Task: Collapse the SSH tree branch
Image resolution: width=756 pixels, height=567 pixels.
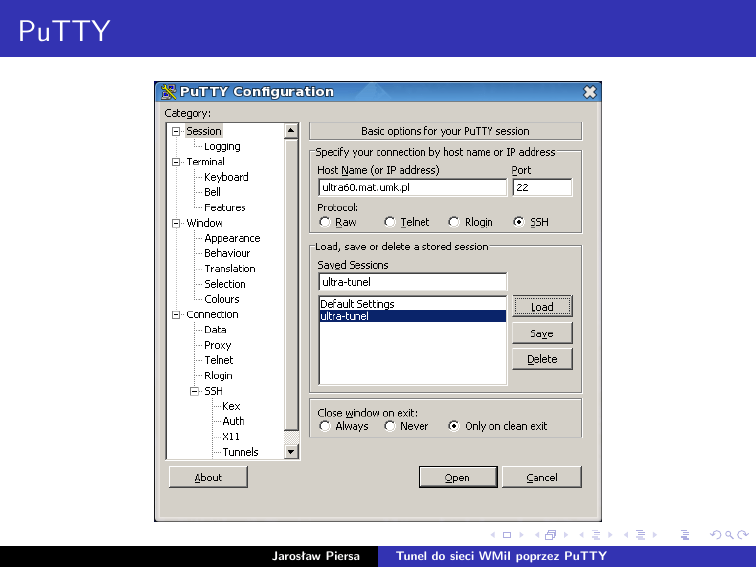Action: 195,391
